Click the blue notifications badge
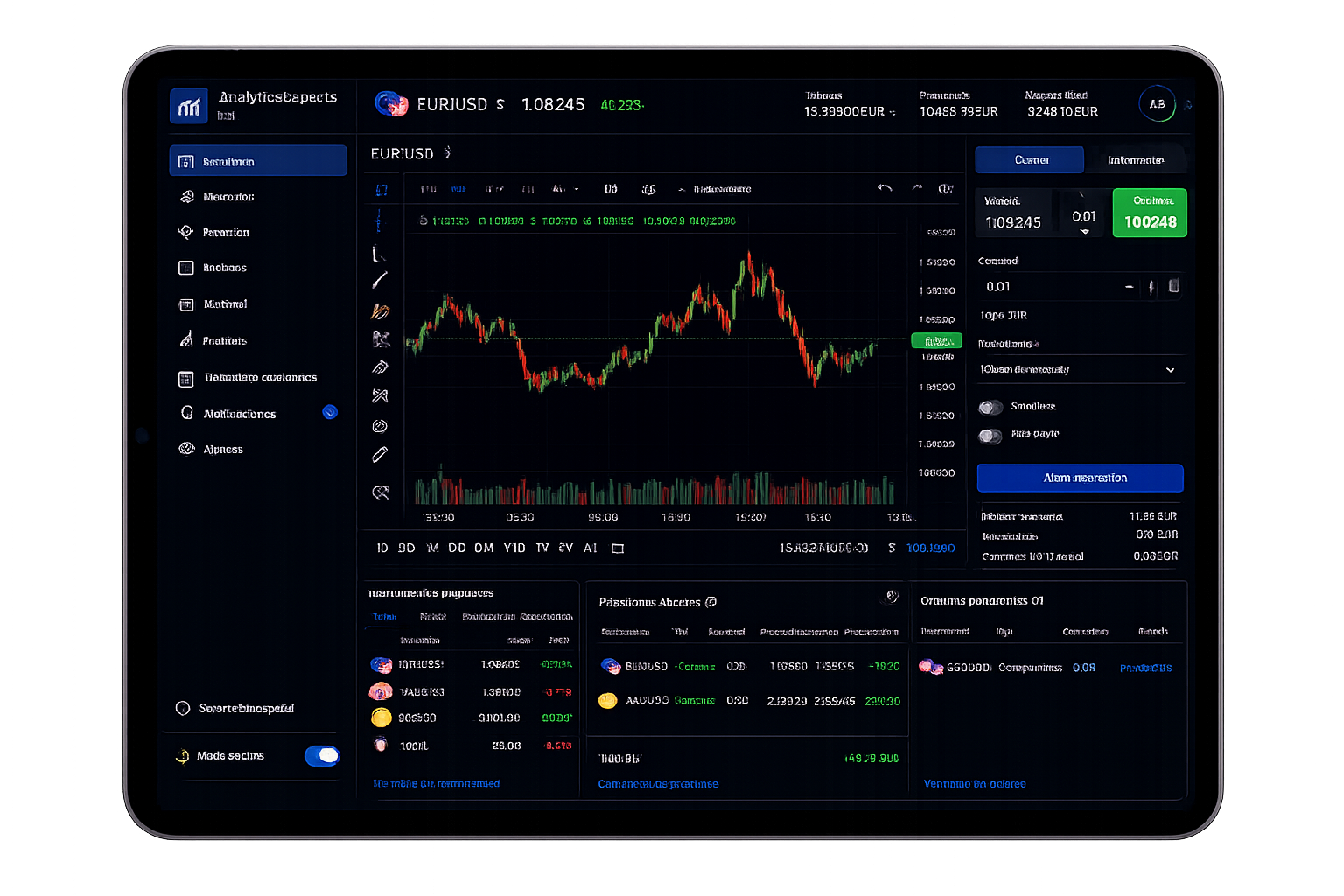 click(x=330, y=412)
